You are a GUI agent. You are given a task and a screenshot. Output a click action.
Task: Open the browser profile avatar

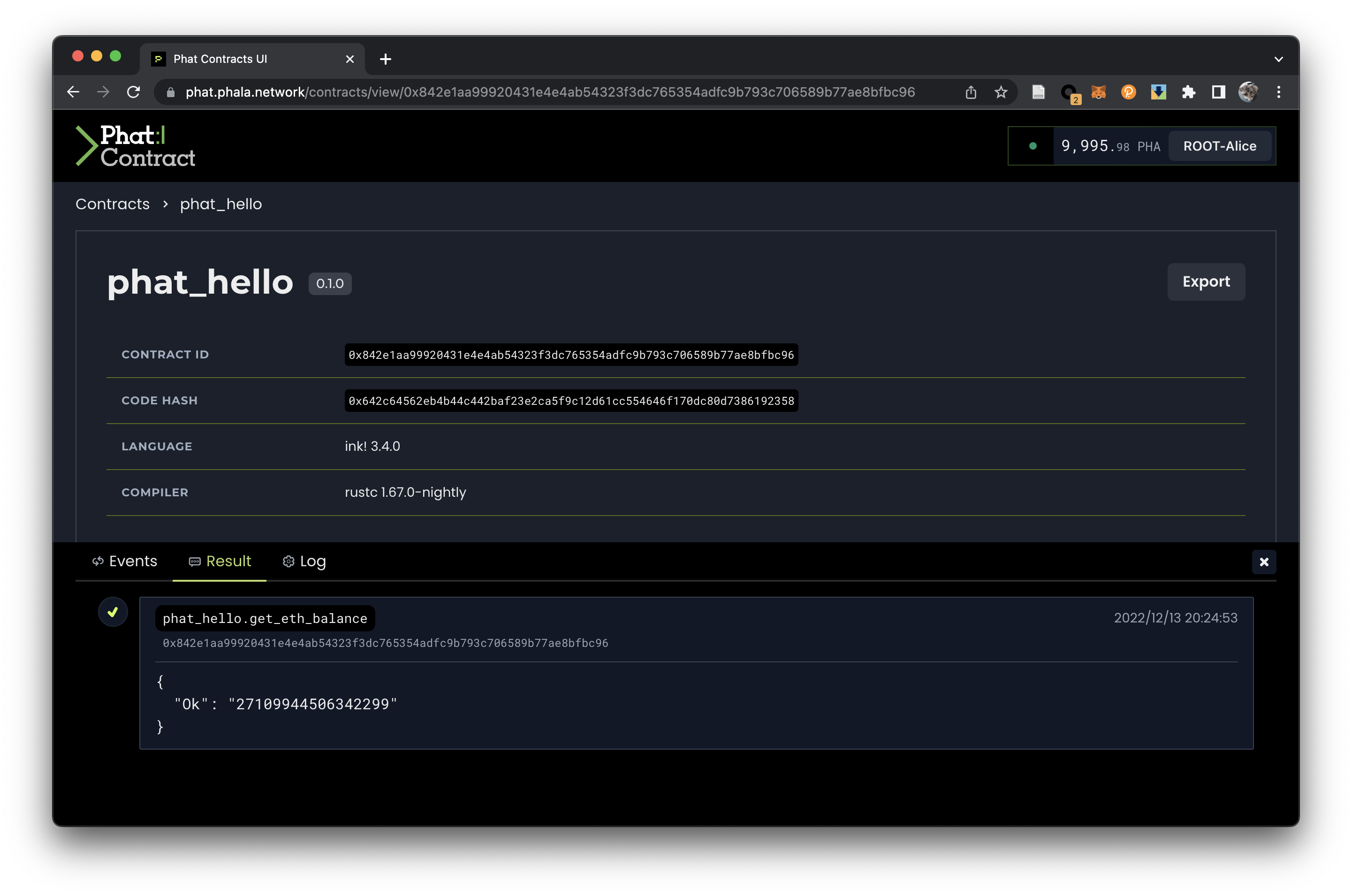point(1248,92)
